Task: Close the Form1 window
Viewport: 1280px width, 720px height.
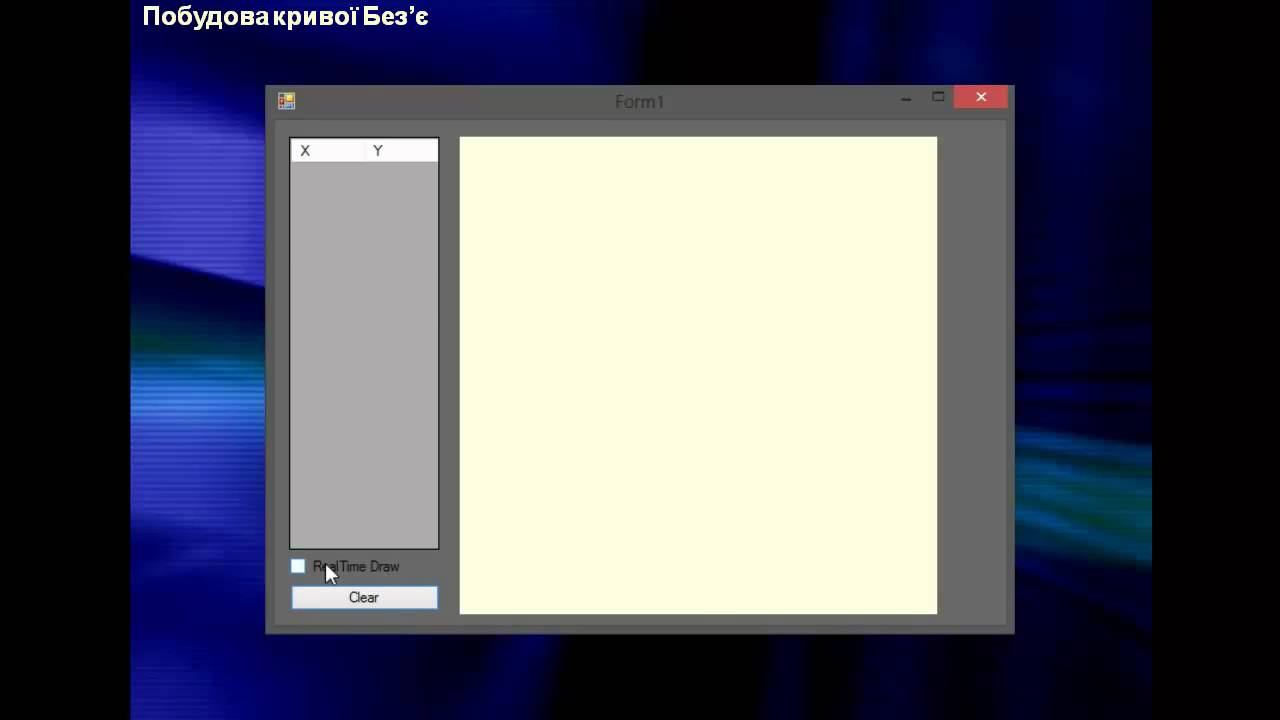Action: click(981, 97)
